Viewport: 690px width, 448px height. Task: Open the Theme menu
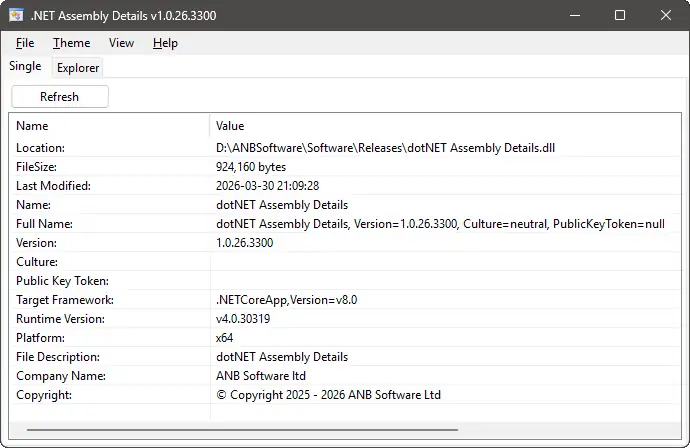tap(71, 43)
